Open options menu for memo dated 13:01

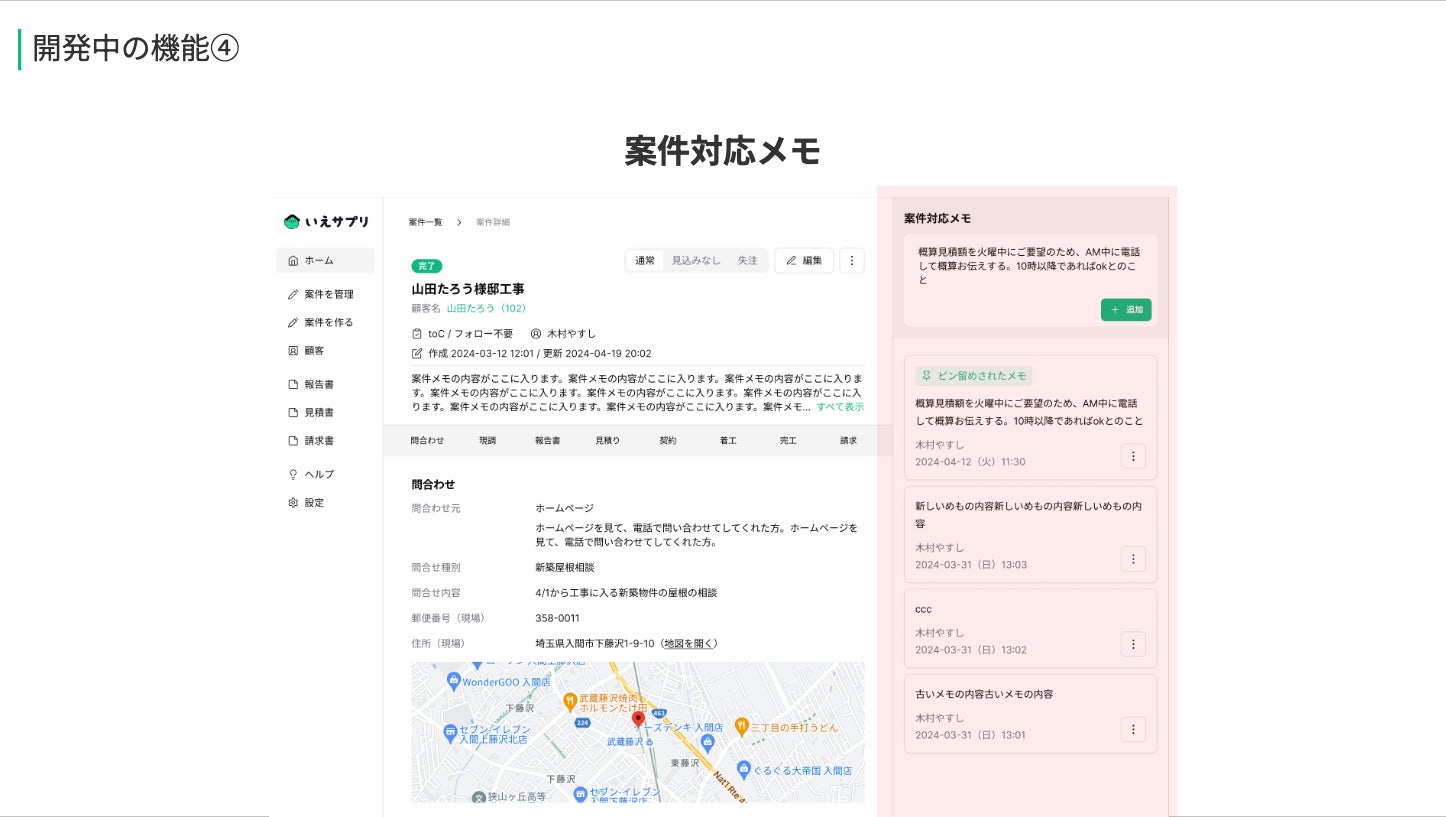(1133, 729)
